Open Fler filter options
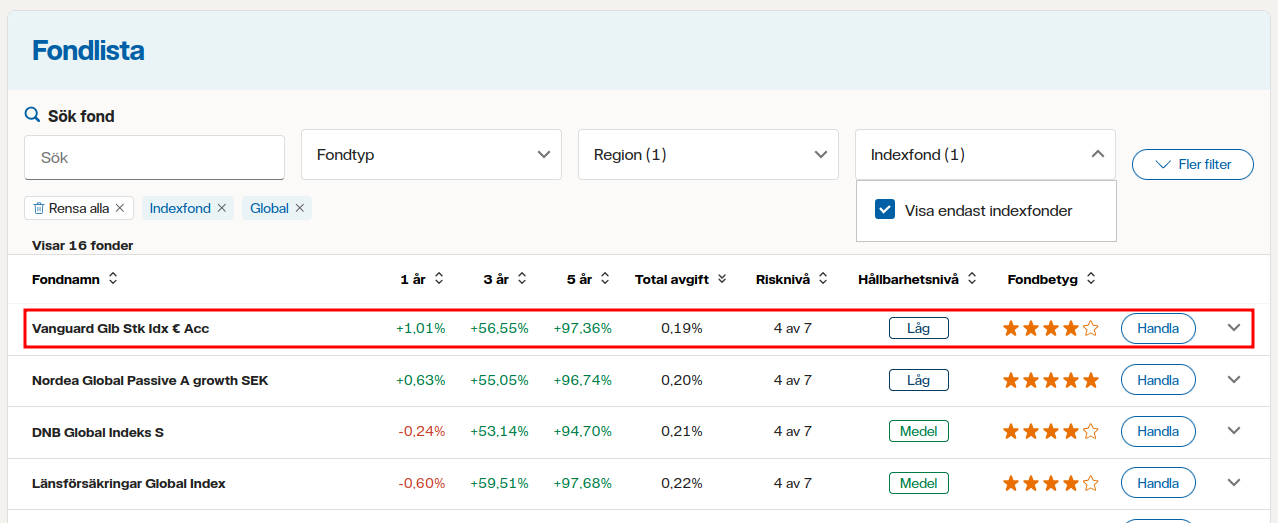 (1192, 164)
